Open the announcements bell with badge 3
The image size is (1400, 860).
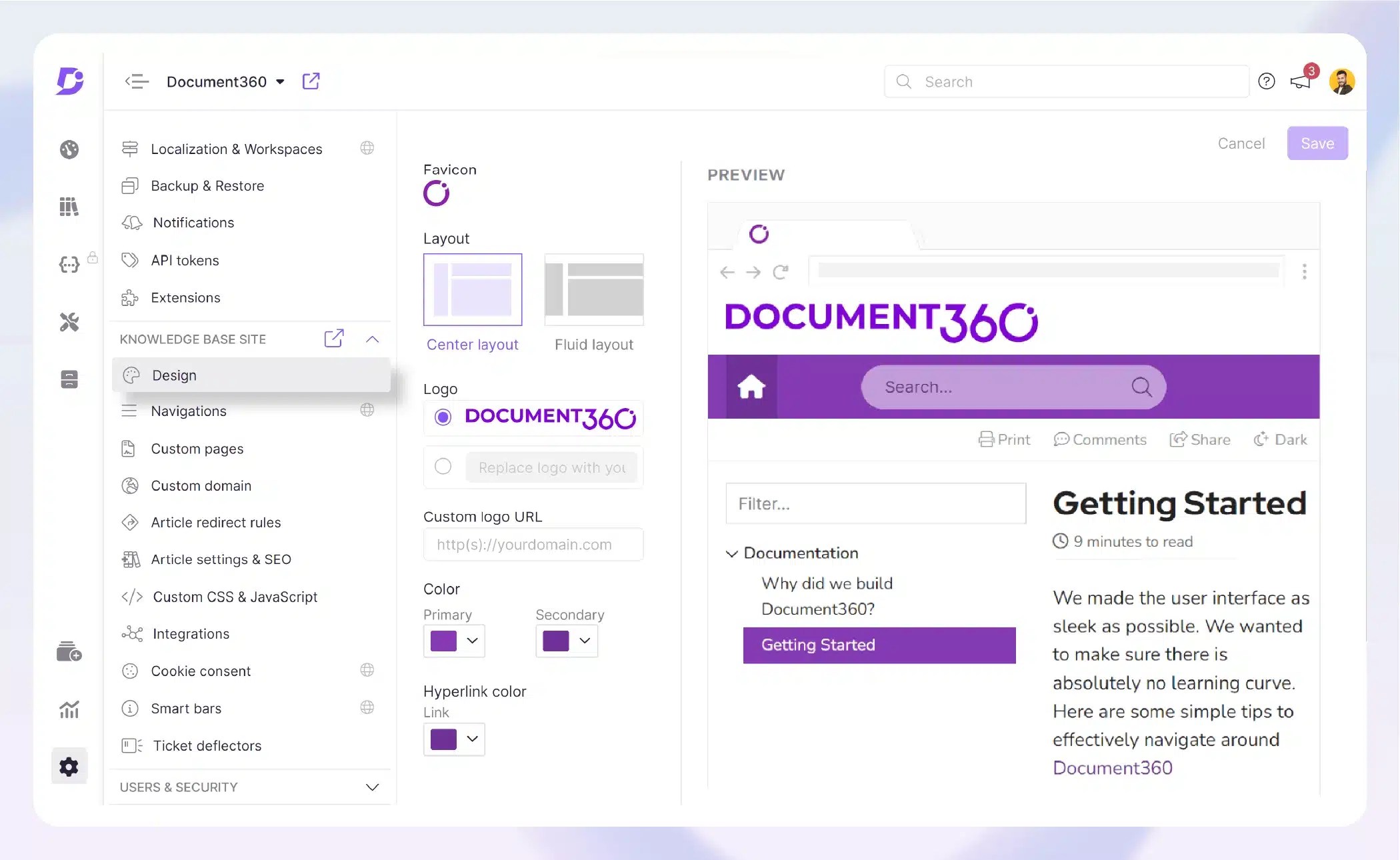pyautogui.click(x=1301, y=81)
